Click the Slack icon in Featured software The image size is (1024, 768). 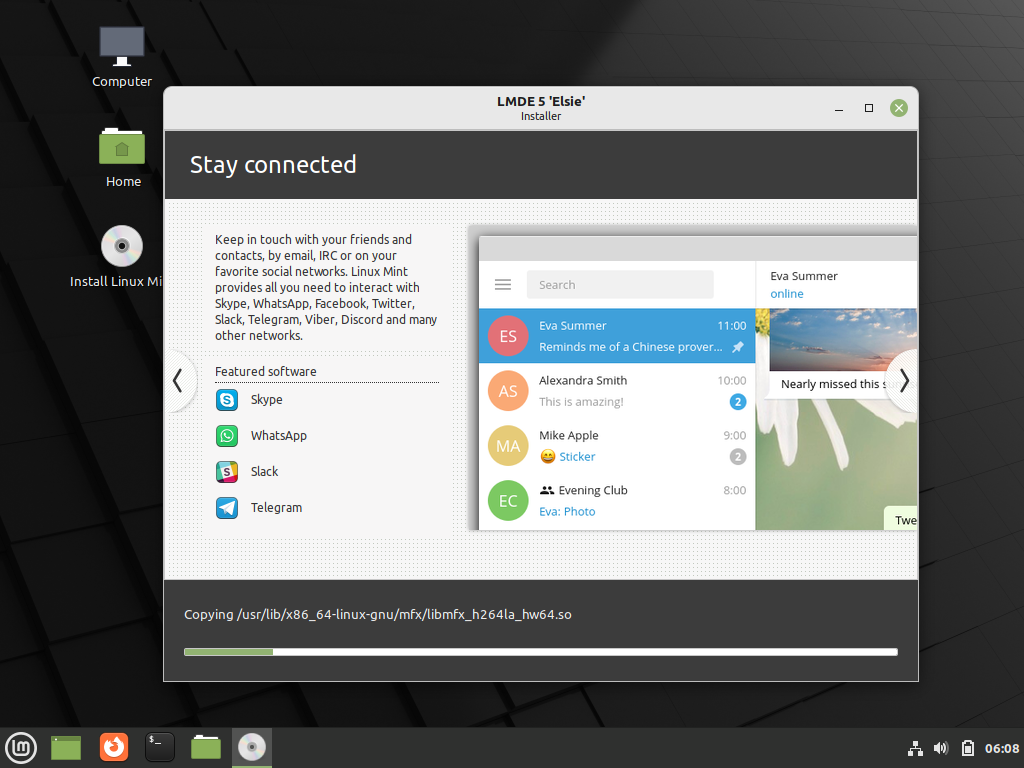coord(227,472)
